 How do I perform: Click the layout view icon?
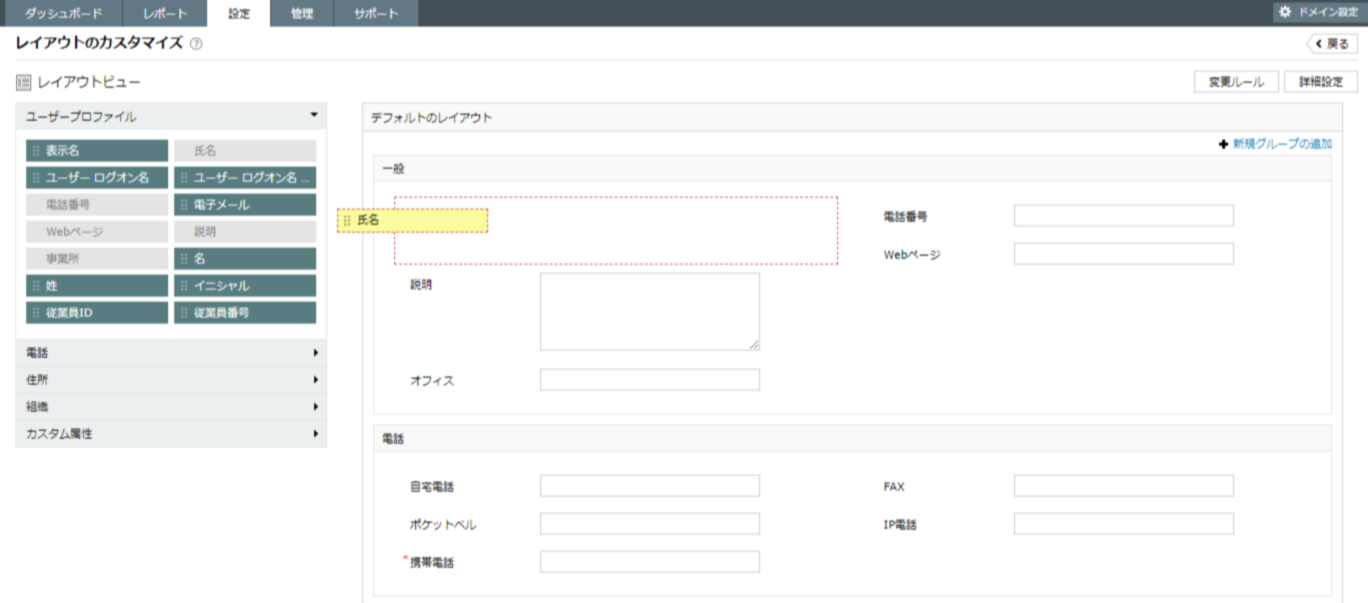pos(23,82)
